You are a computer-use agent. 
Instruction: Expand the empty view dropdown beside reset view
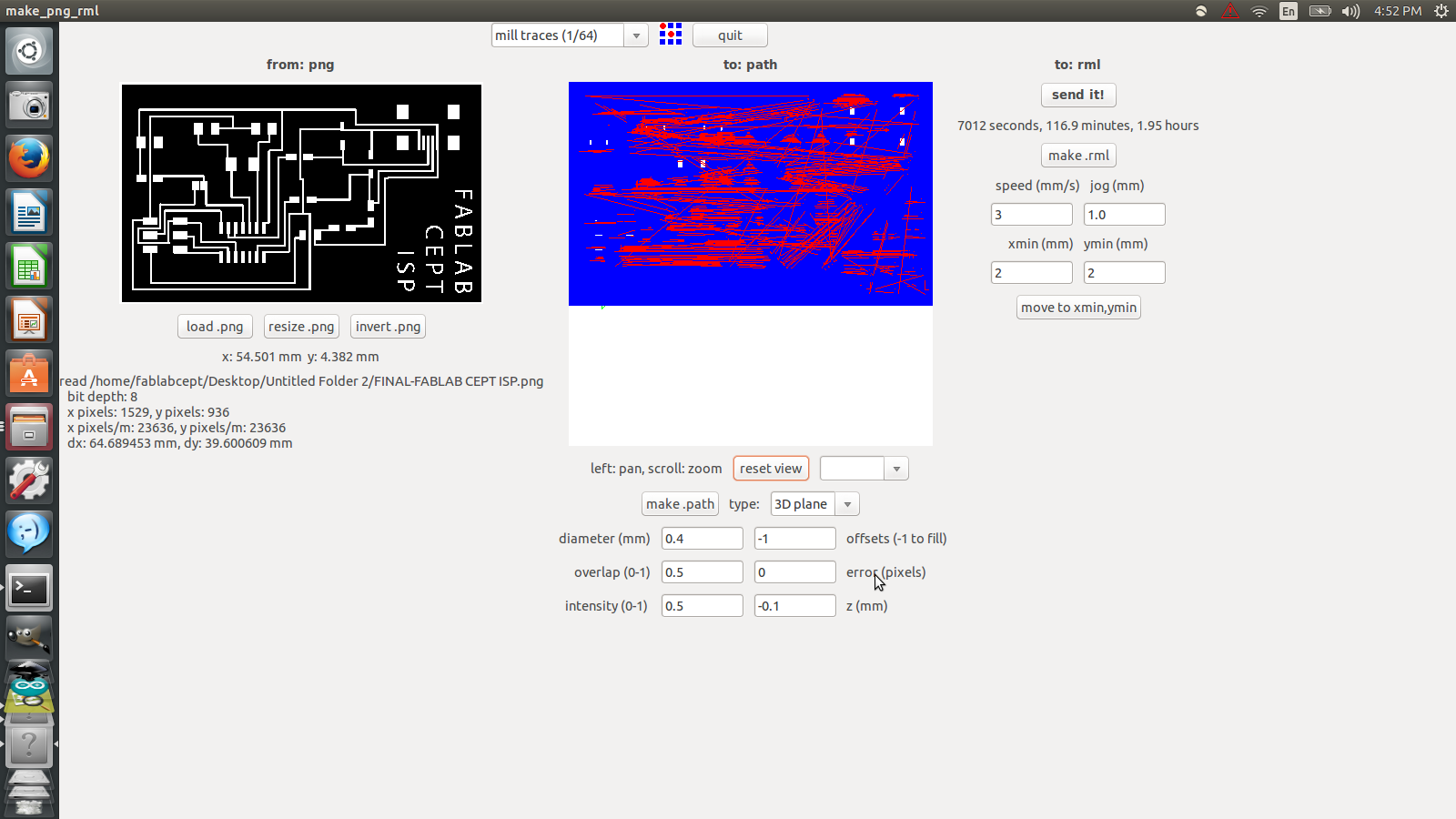[x=896, y=469]
